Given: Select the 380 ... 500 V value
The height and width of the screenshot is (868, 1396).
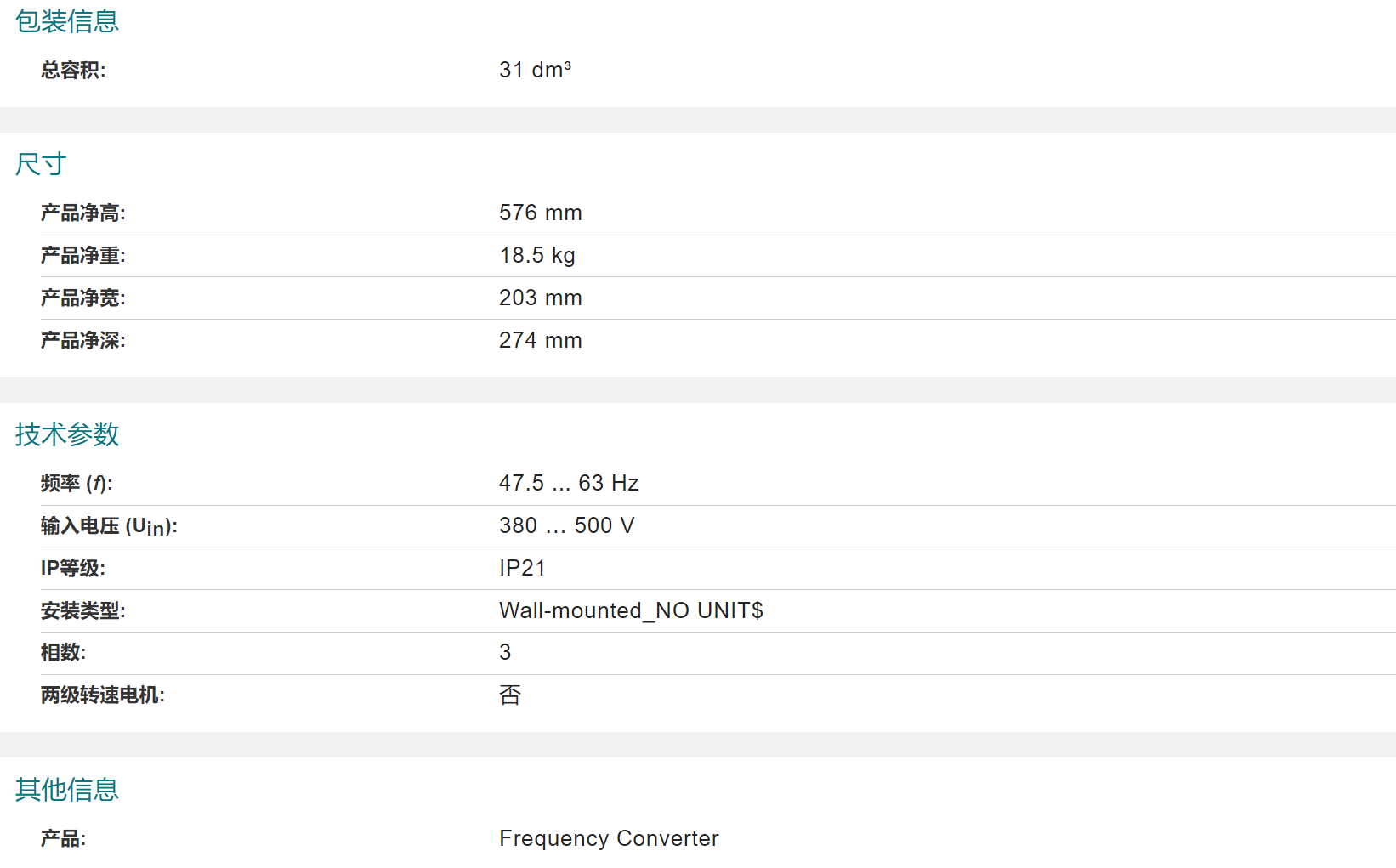Looking at the screenshot, I should [567, 525].
